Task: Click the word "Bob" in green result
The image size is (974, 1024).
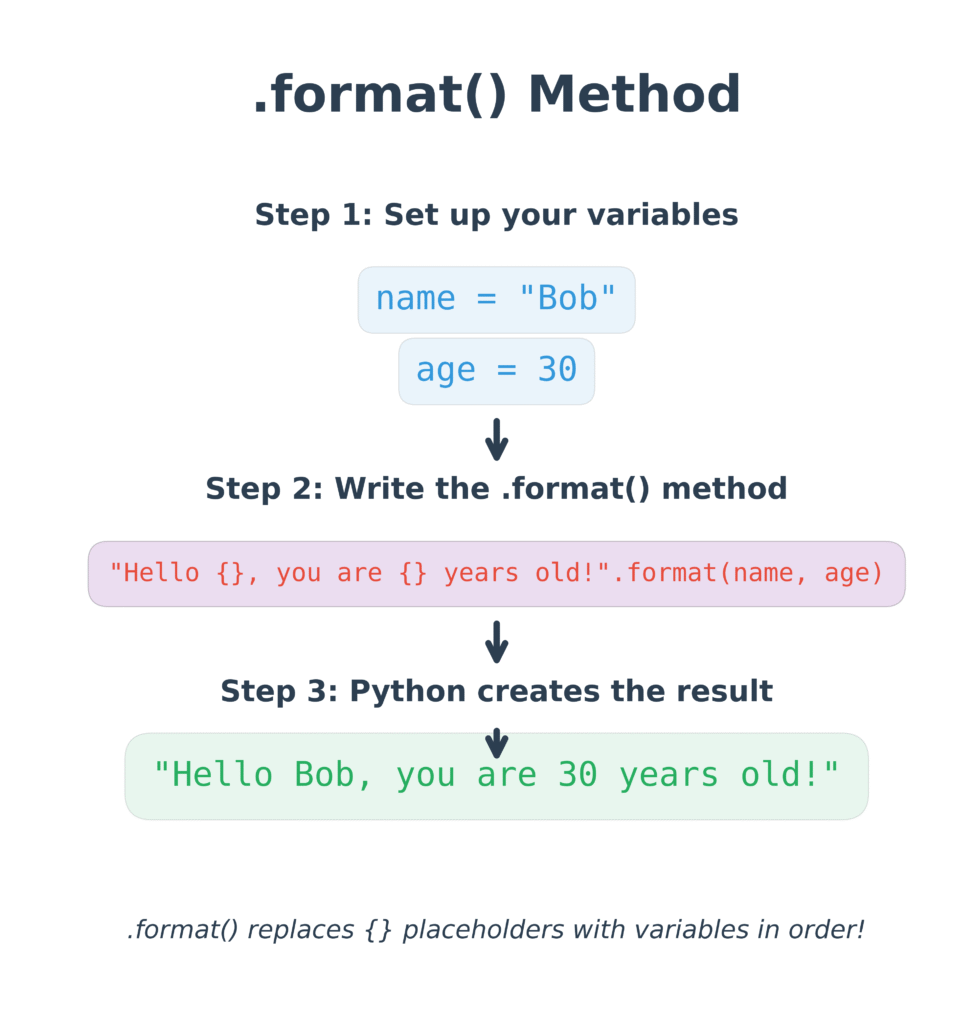Action: click(x=325, y=775)
